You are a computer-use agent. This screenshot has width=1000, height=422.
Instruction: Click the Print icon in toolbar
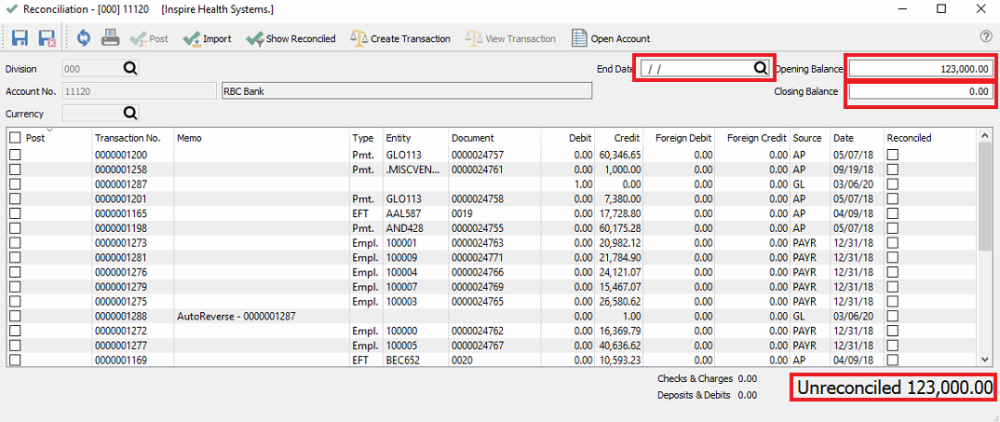click(111, 39)
